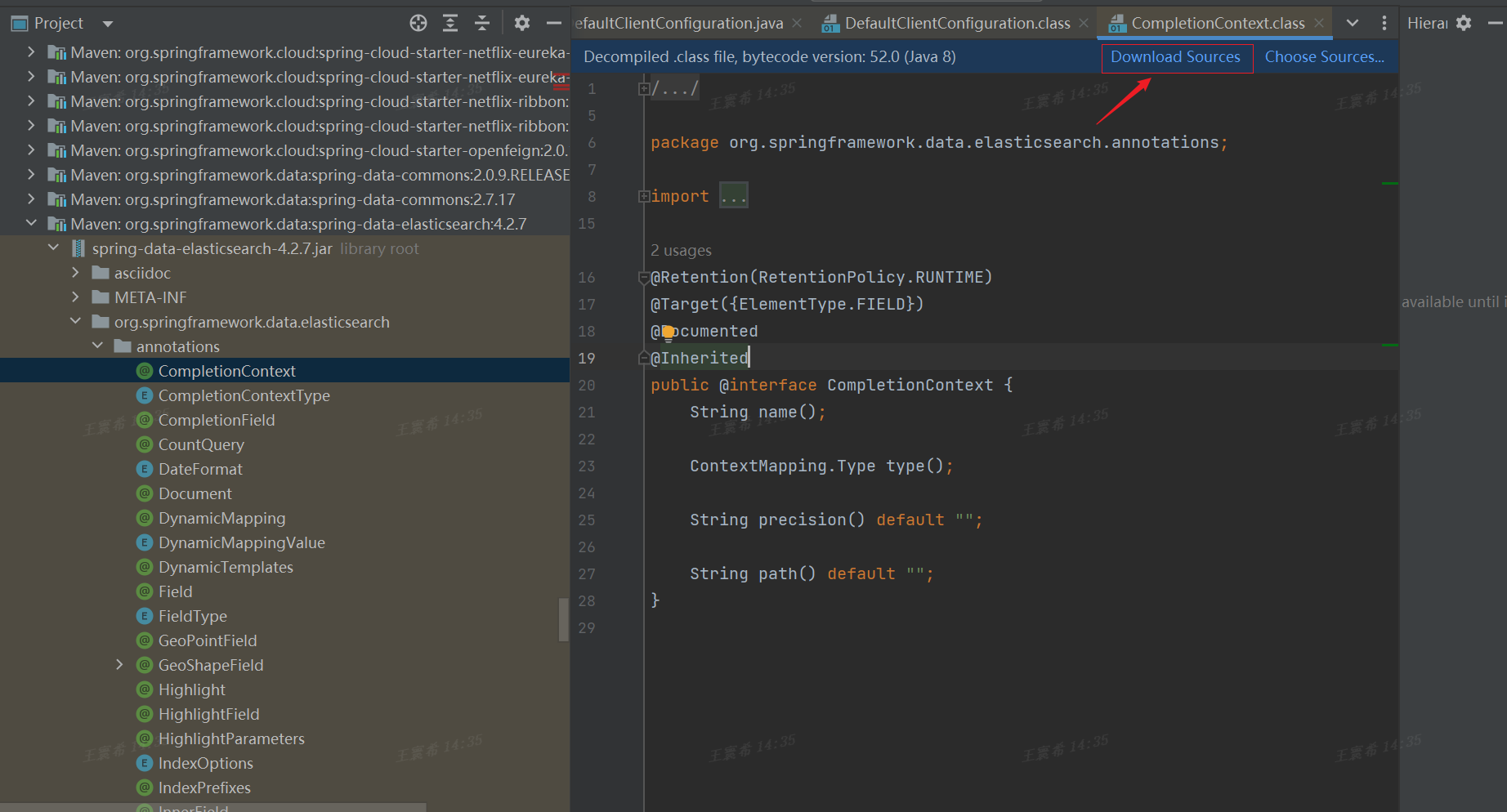
Task: Place cursor on 'String name();' line 21
Action: (758, 413)
